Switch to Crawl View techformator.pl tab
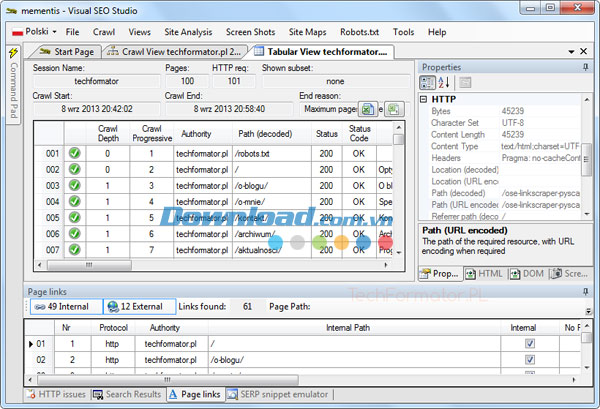600x409 pixels. tap(174, 52)
